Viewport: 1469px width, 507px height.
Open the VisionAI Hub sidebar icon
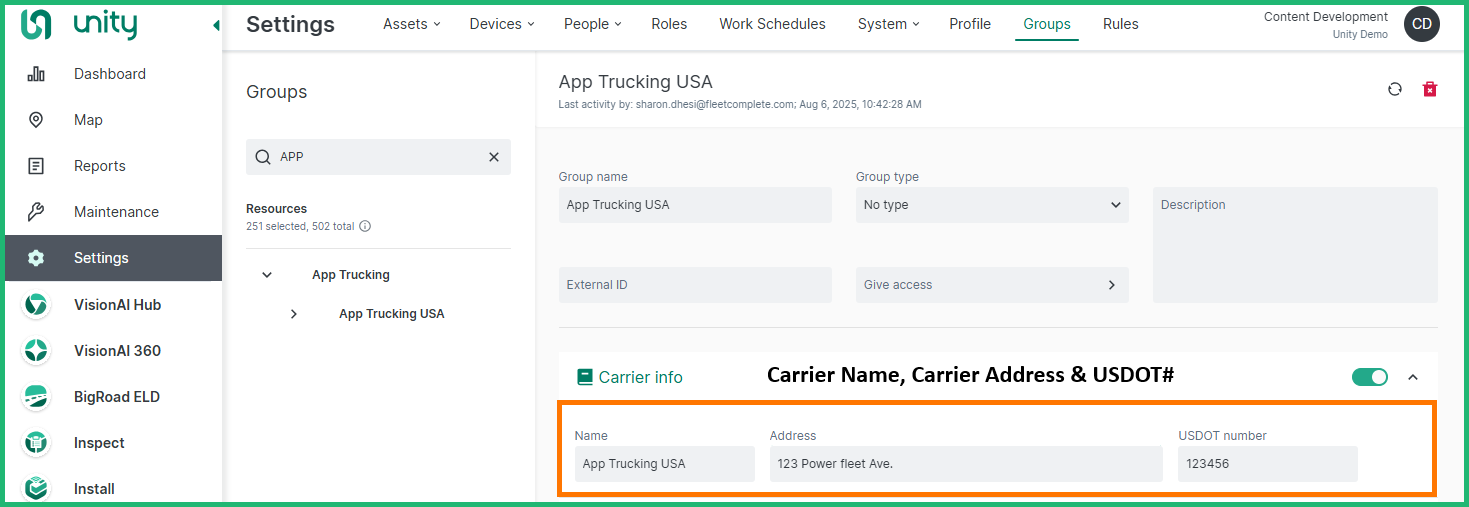(x=36, y=305)
